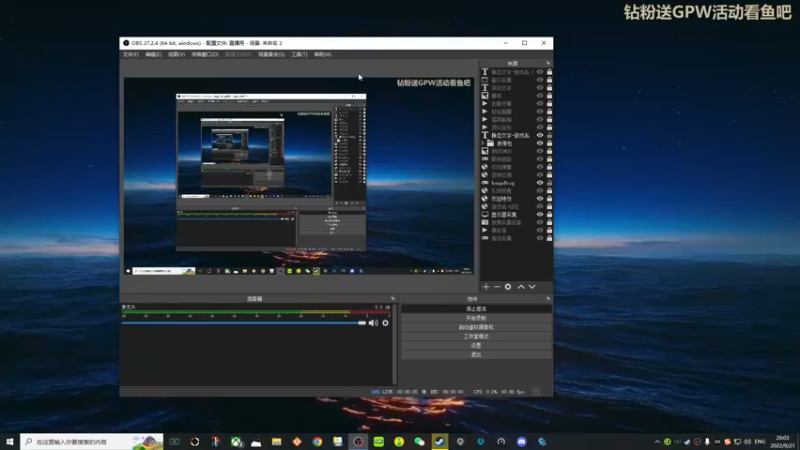Select the 显示器采集 source row
The image size is (800, 450).
(x=516, y=214)
